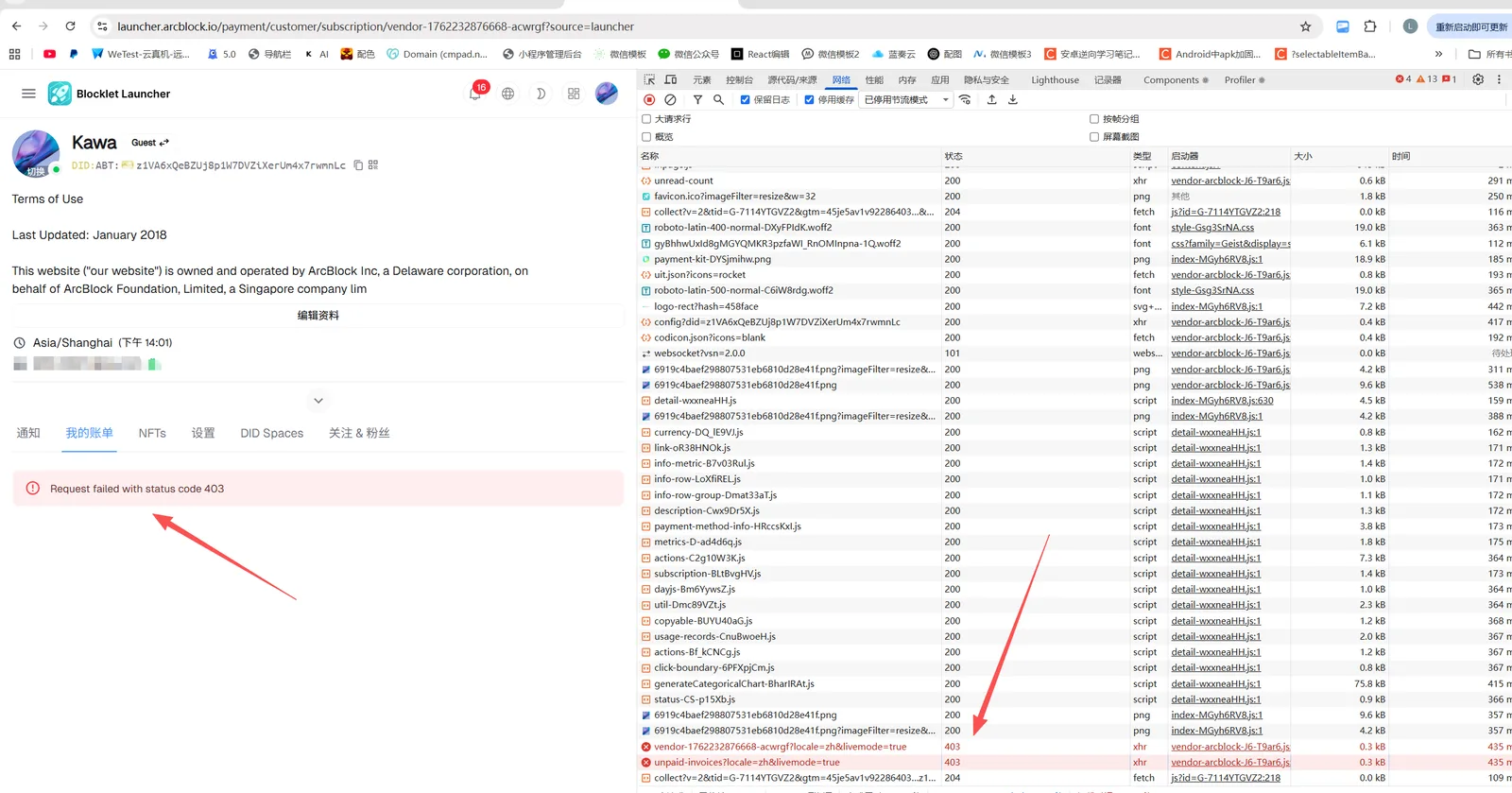Open the apps grid icon in header
The width and height of the screenshot is (1512, 793).
(x=574, y=94)
